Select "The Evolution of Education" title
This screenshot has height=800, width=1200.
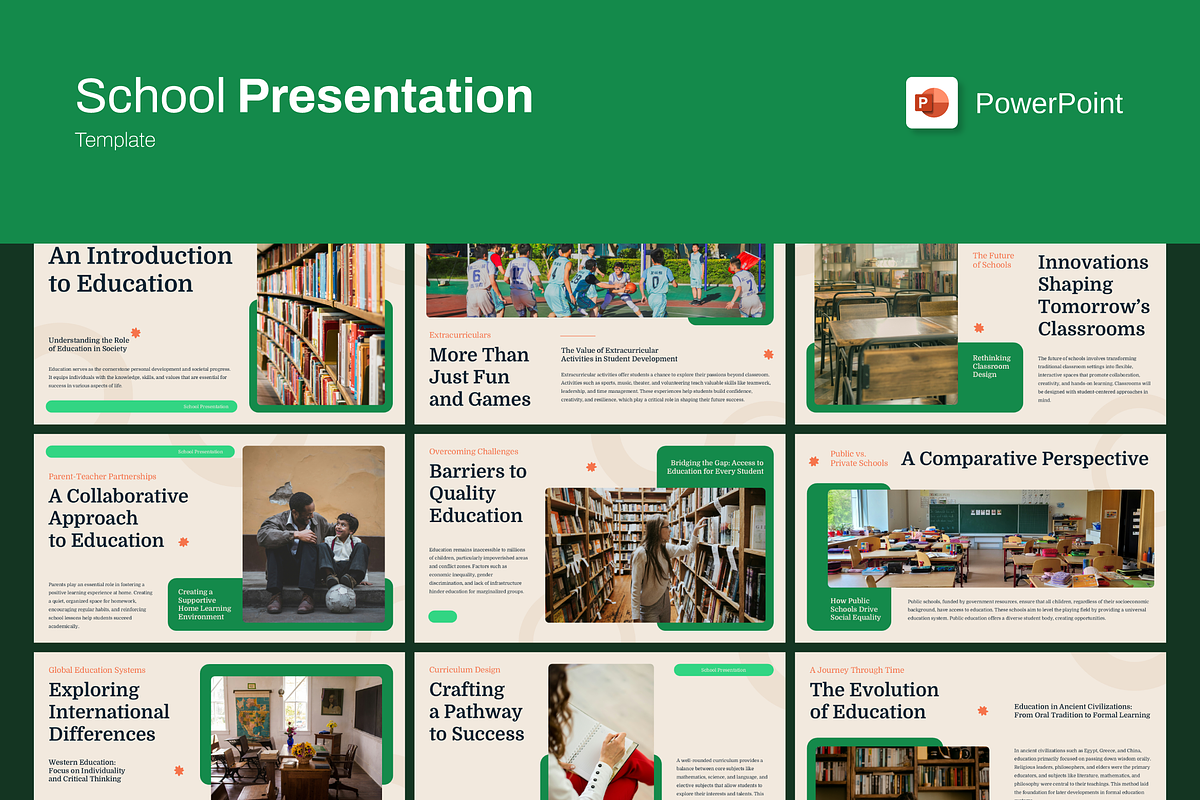874,701
